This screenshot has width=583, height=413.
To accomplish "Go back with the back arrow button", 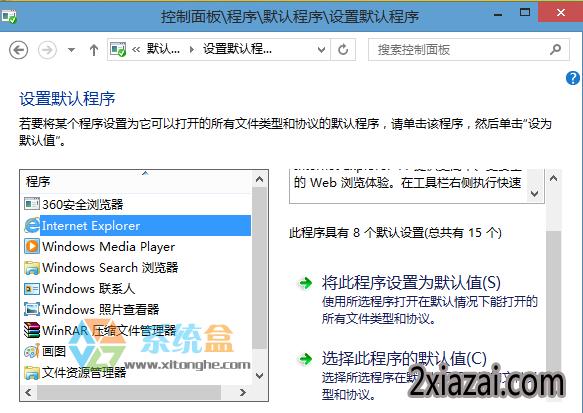I will point(19,49).
